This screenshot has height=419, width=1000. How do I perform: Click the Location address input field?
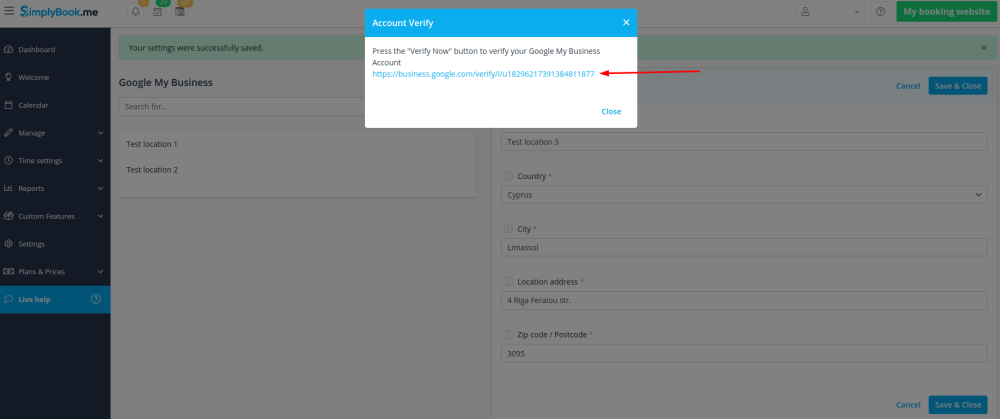click(x=743, y=300)
